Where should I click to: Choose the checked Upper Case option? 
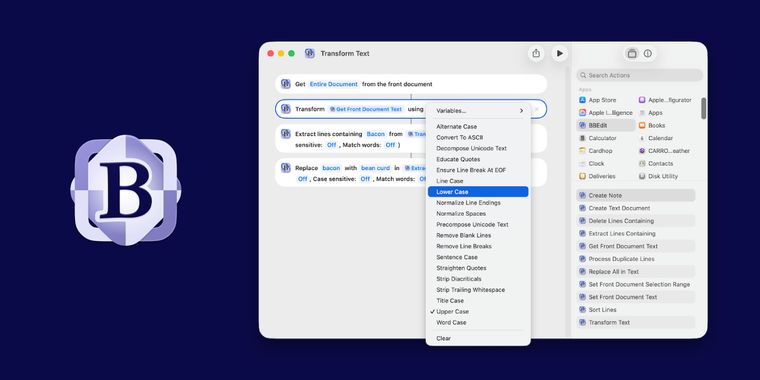pos(478,312)
